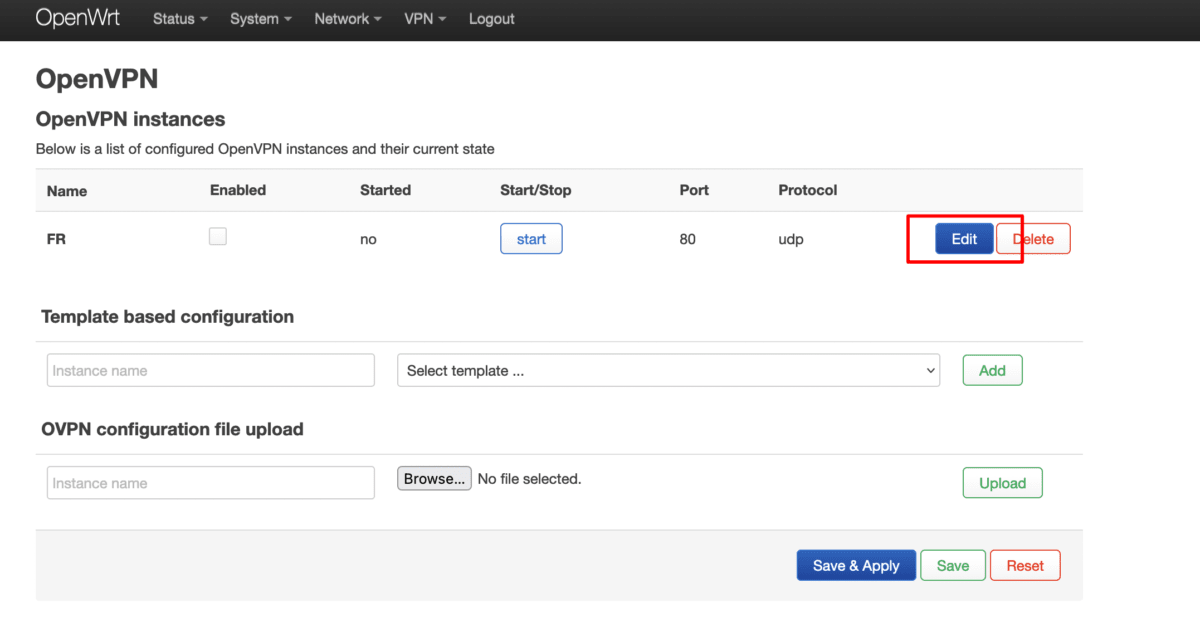The image size is (1200, 641).
Task: Click the OVPN configuration file upload heading
Action: point(172,430)
